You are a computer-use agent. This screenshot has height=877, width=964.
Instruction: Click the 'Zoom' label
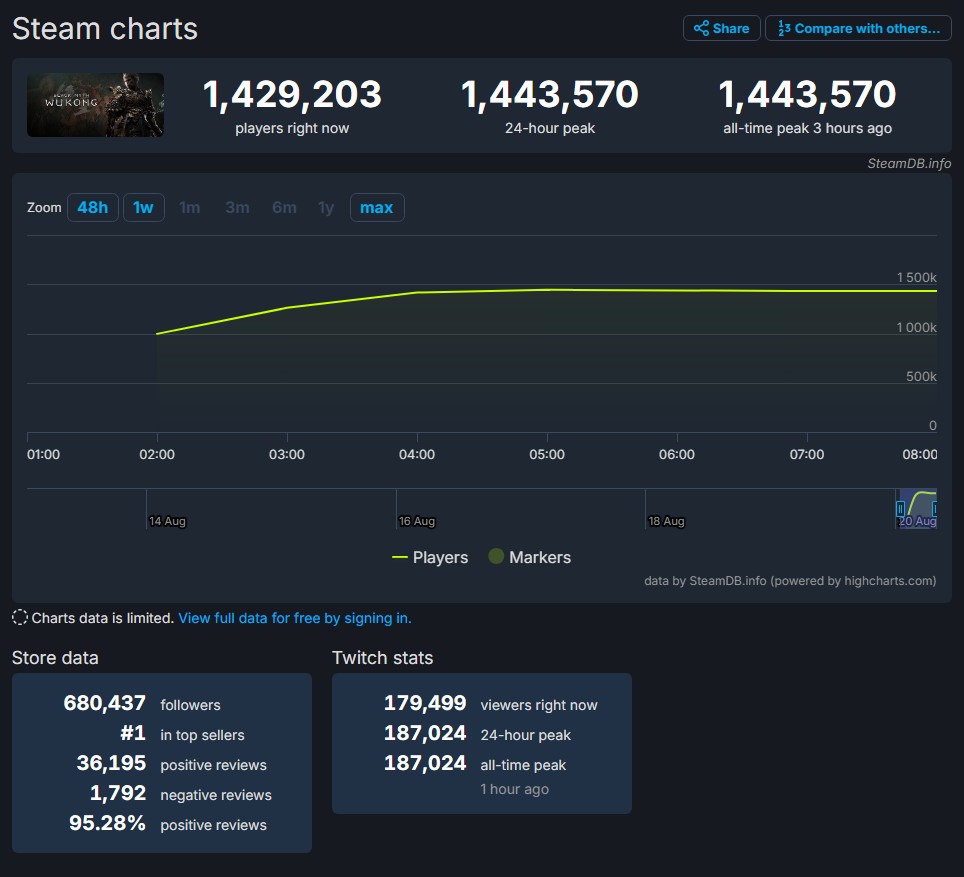coord(44,207)
